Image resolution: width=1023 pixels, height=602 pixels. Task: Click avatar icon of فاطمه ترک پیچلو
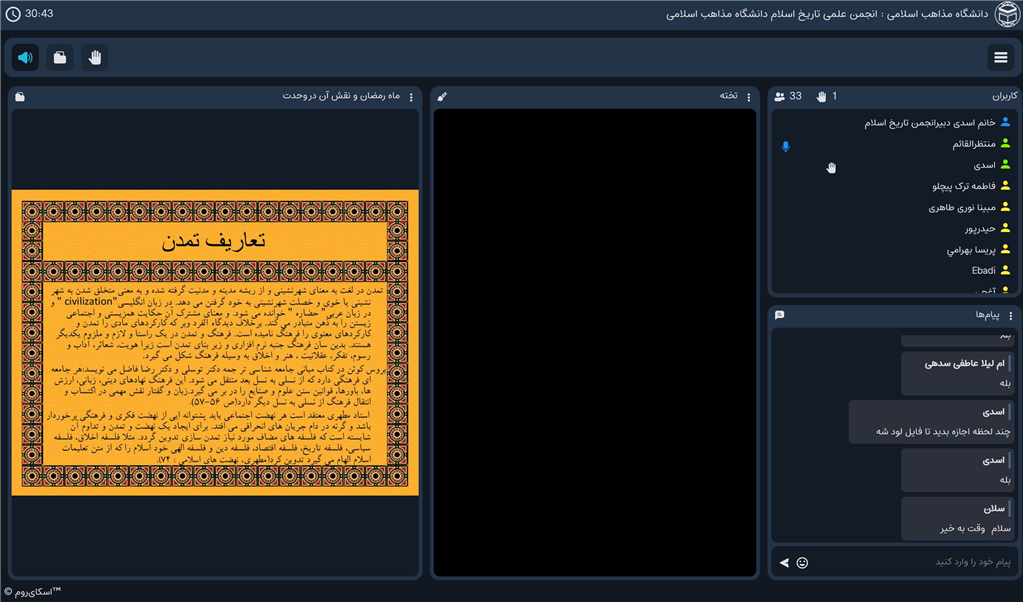click(1005, 186)
